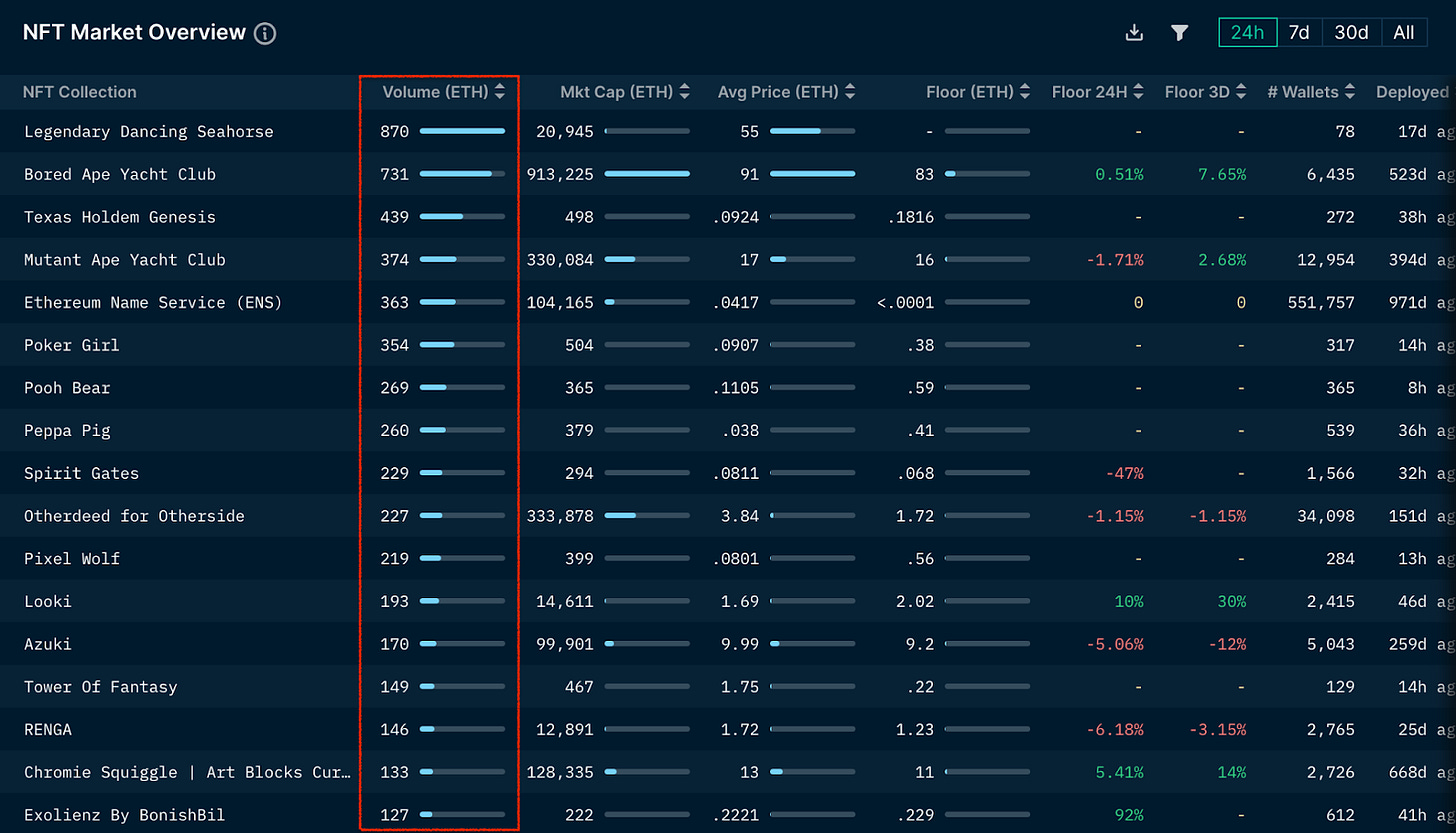
Task: Click market cap value 913,225
Action: [x=561, y=174]
